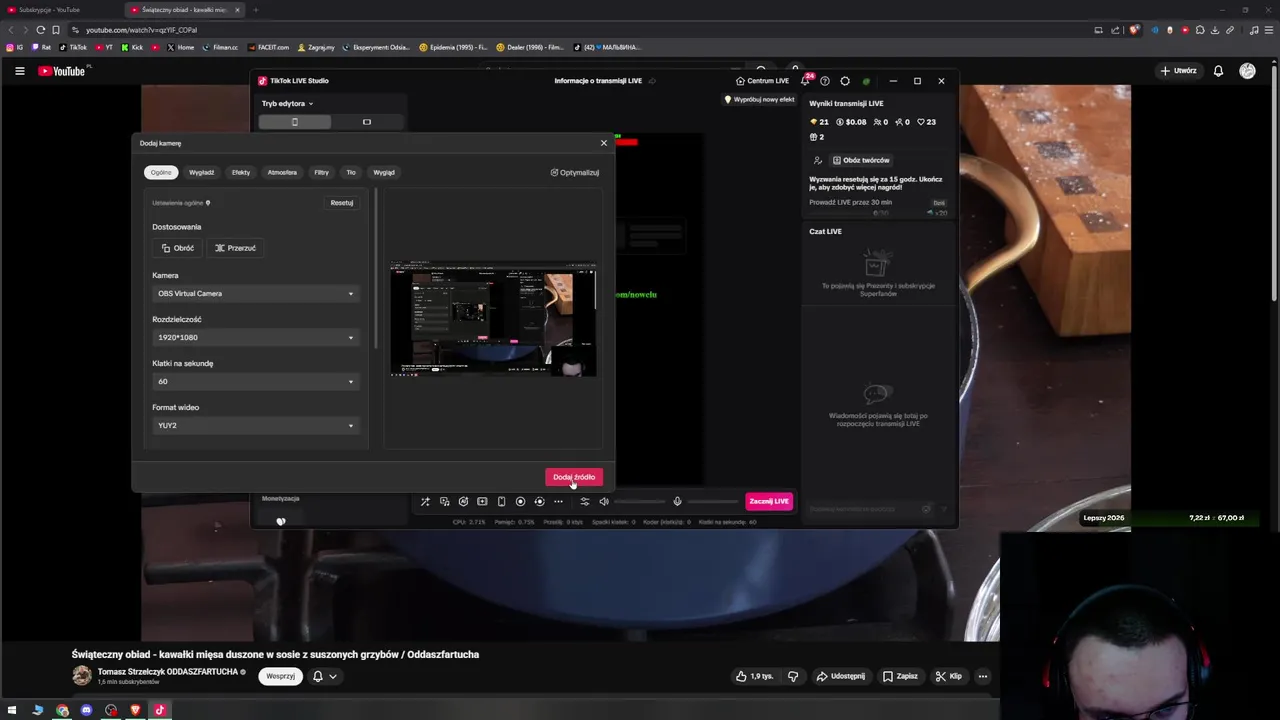This screenshot has width=1280, height=720.
Task: Expand the notification options chevron next to bell
Action: (333, 676)
